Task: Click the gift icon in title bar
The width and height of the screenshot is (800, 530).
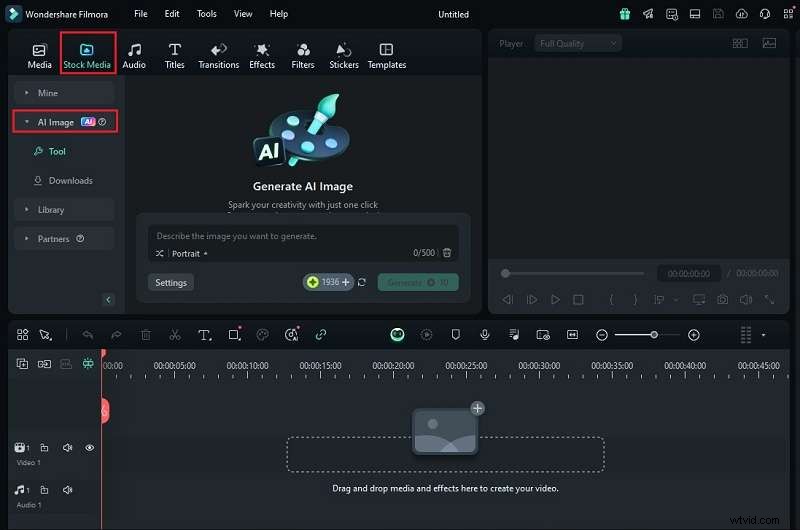Action: [x=625, y=14]
